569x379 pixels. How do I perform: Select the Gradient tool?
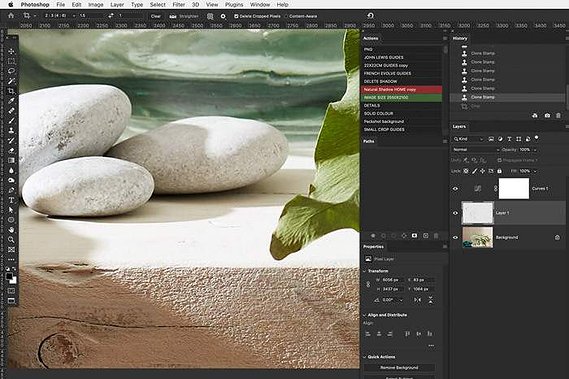point(11,160)
